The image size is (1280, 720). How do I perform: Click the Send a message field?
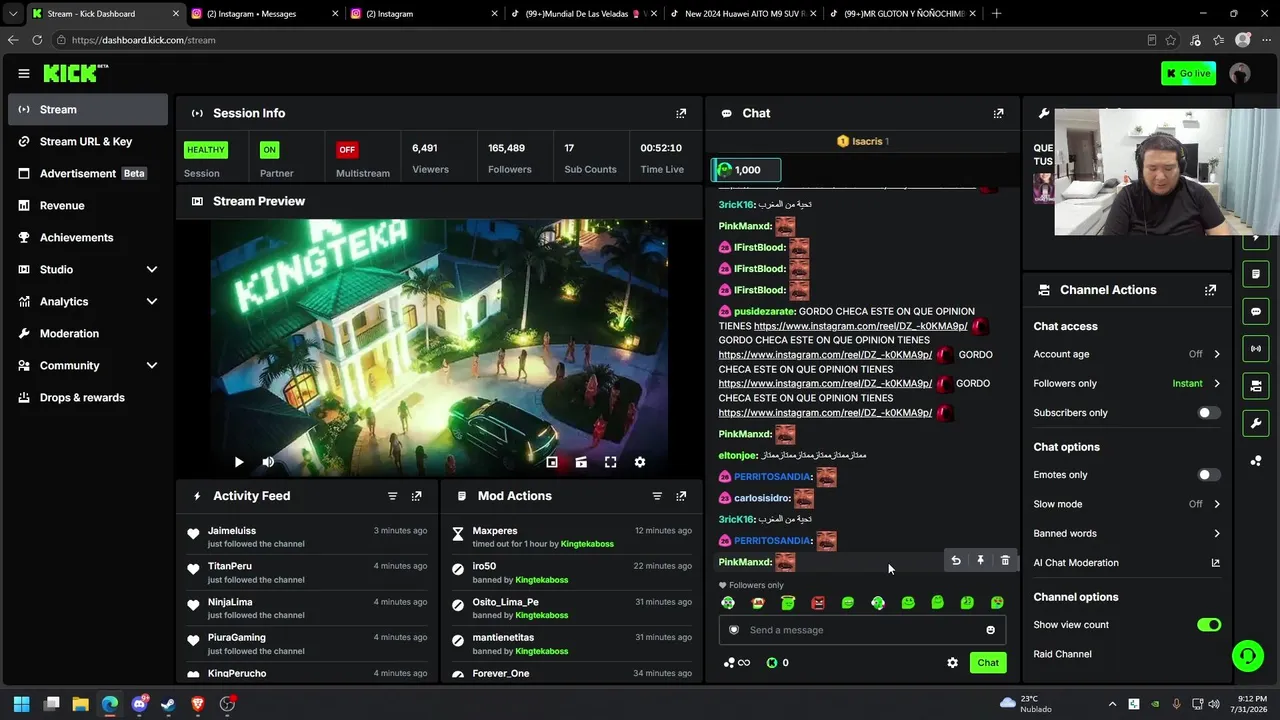(x=862, y=630)
